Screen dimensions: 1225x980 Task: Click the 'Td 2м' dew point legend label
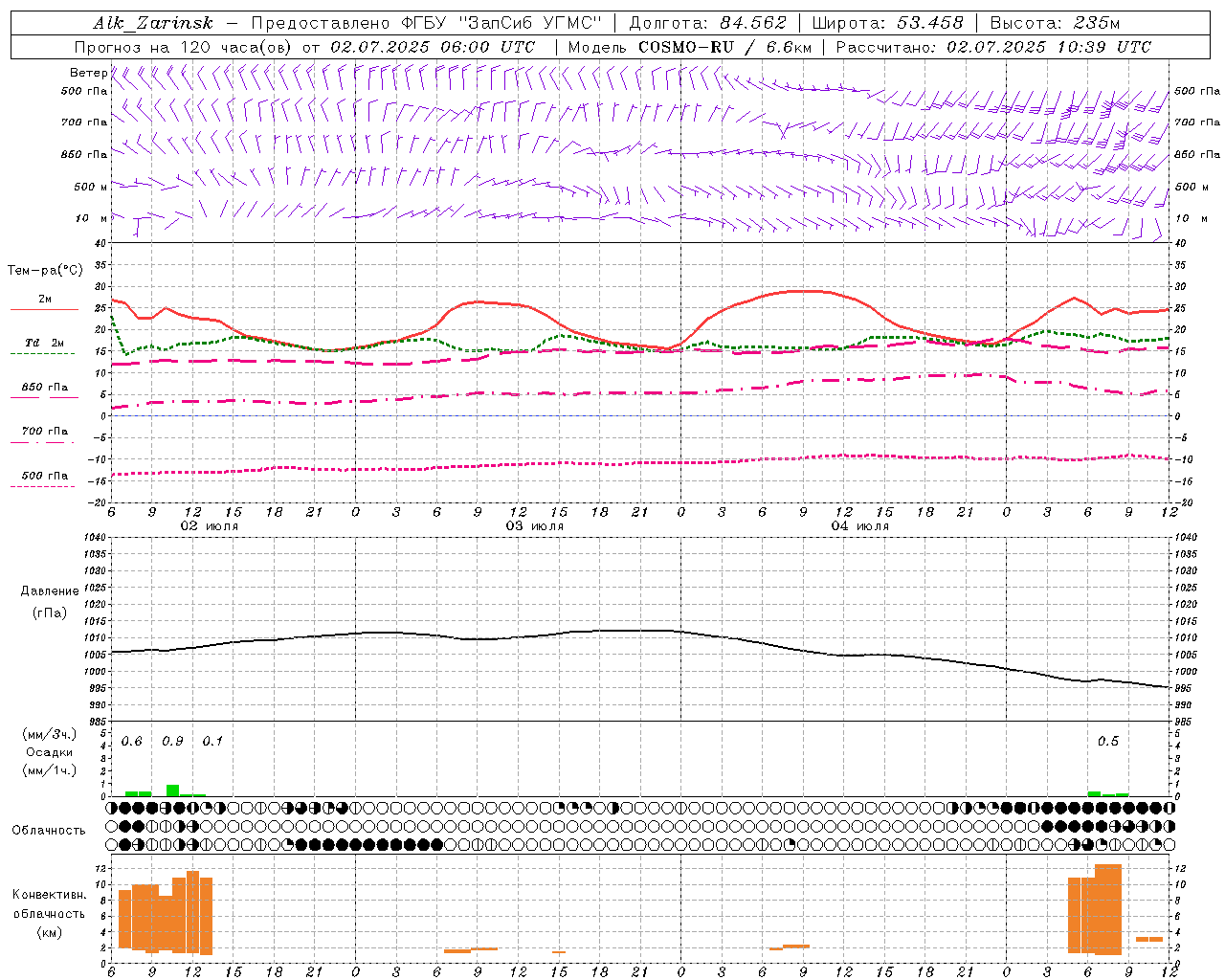[x=44, y=343]
